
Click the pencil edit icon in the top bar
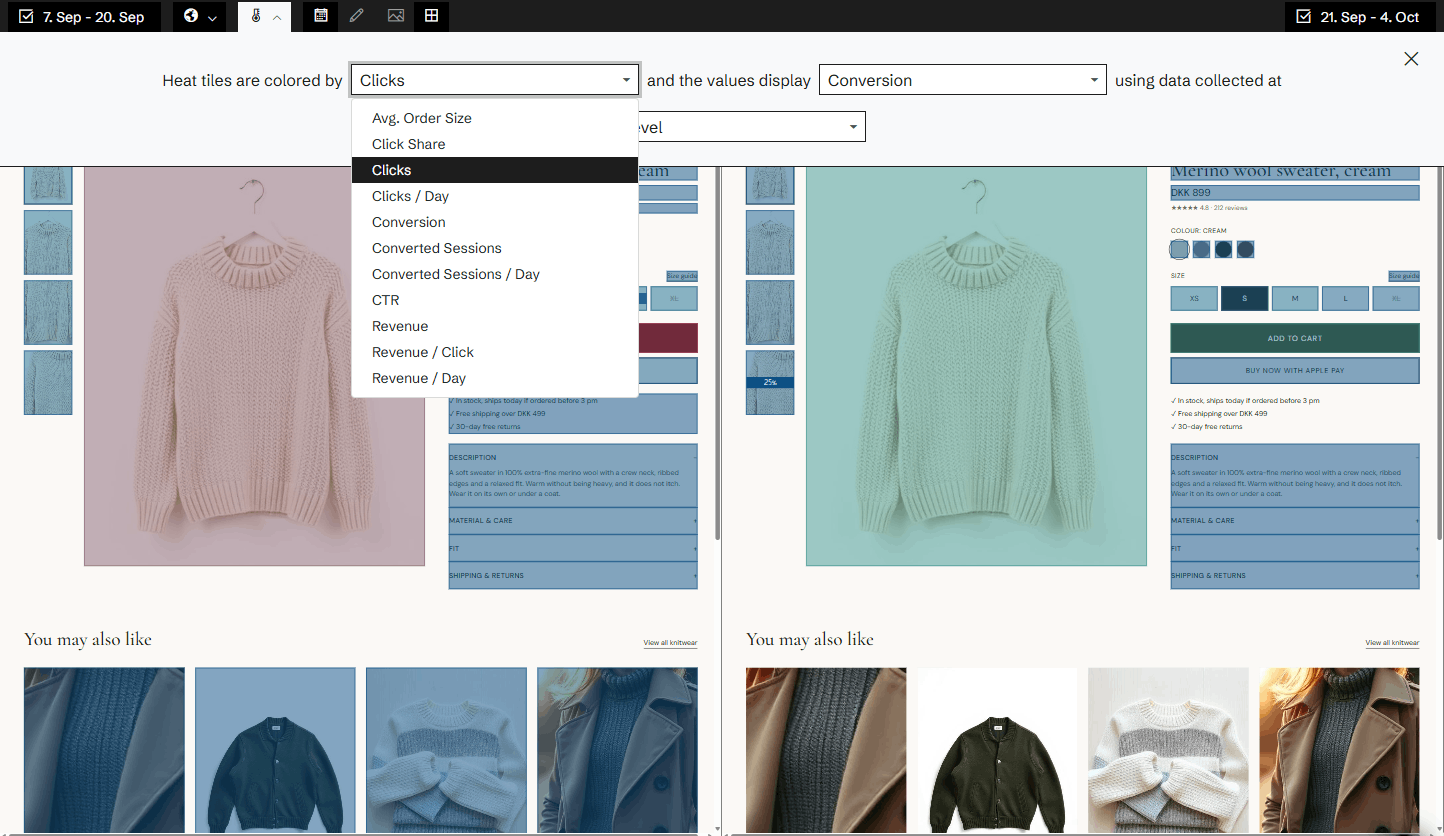pyautogui.click(x=357, y=16)
